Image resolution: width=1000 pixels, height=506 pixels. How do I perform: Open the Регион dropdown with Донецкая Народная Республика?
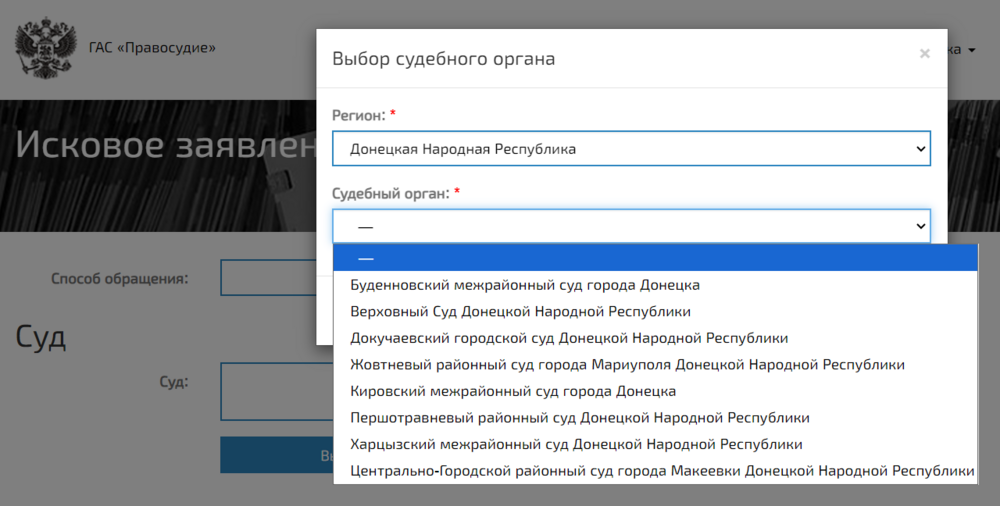(x=631, y=149)
